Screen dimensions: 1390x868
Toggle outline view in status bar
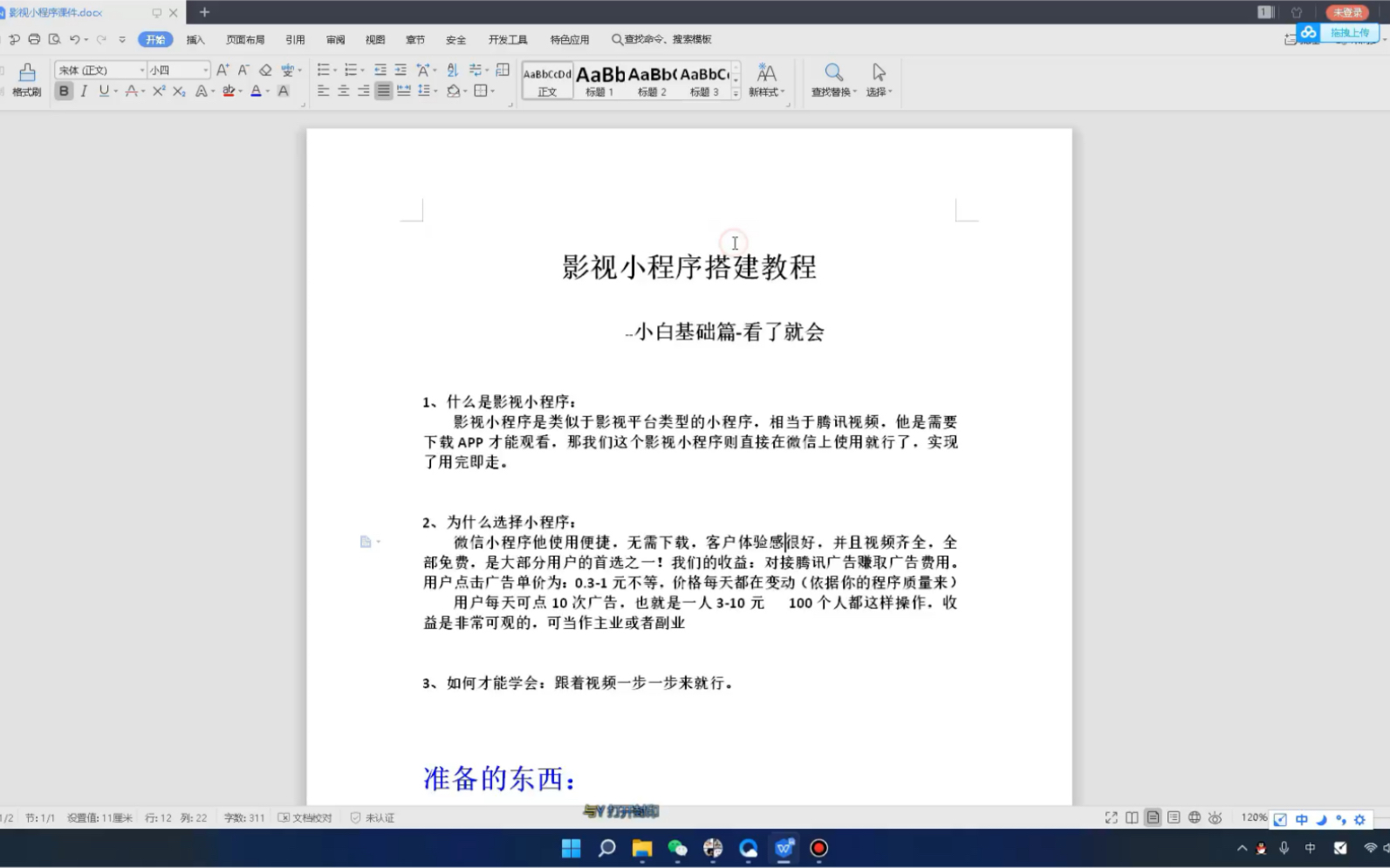pyautogui.click(x=1174, y=817)
